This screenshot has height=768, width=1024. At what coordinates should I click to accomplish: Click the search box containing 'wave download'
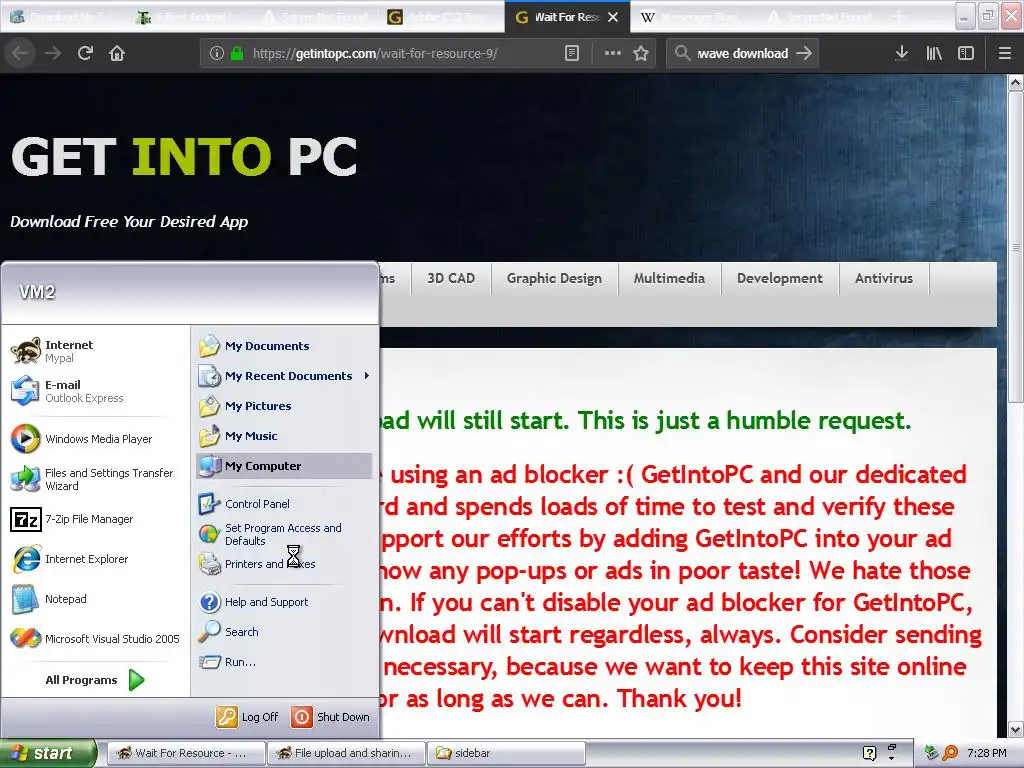(x=743, y=53)
